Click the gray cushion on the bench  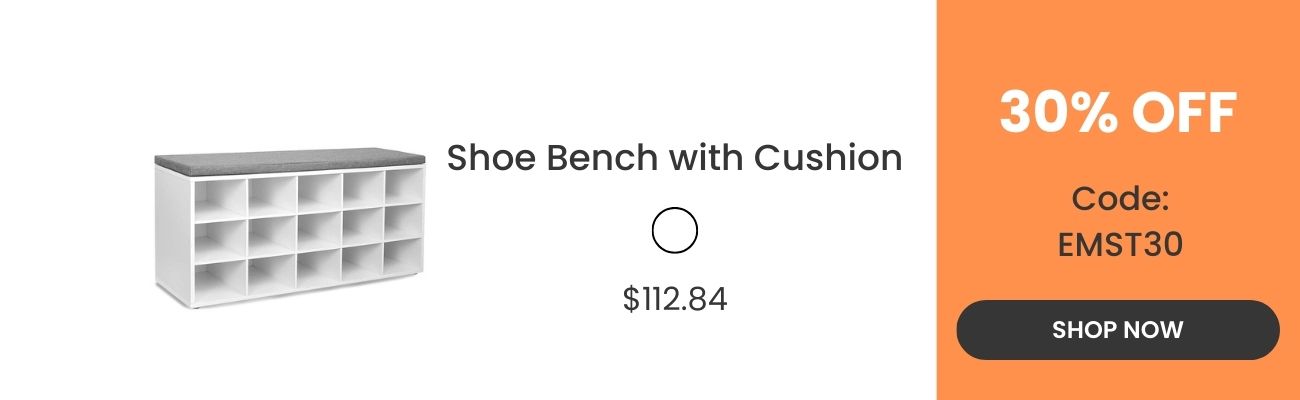290,158
